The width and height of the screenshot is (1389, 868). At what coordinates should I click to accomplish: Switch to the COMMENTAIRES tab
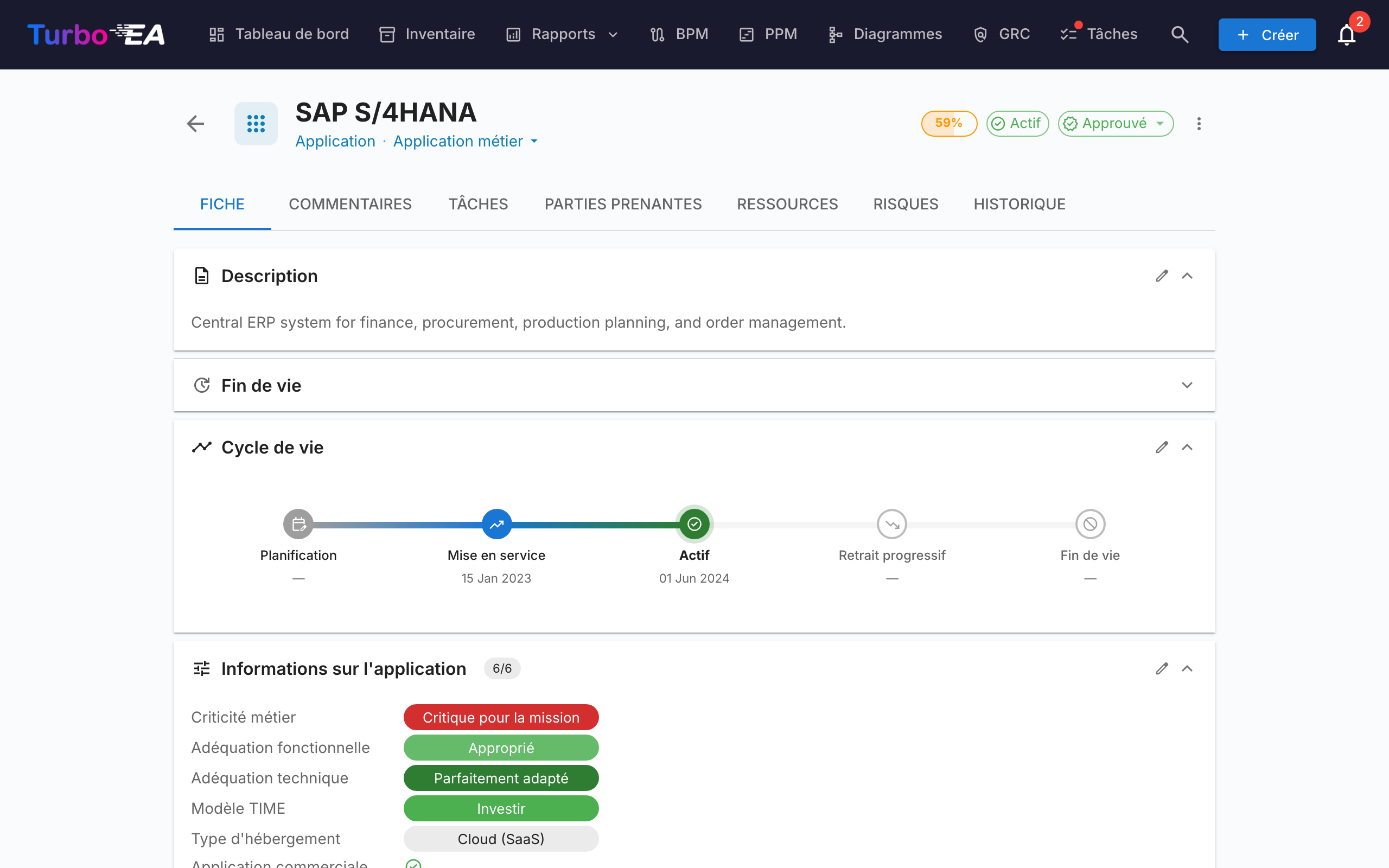[x=350, y=205]
